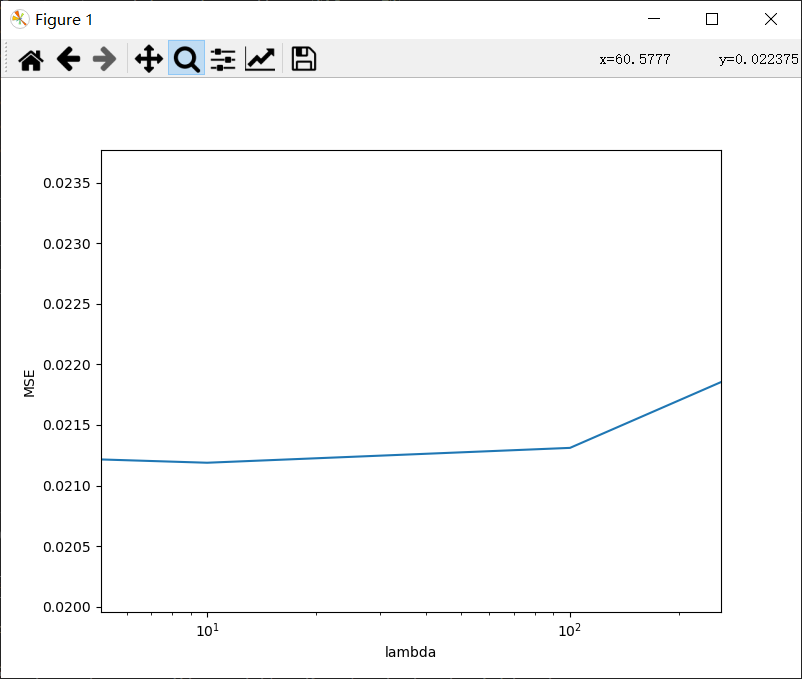The width and height of the screenshot is (802, 679).
Task: Click the Figure 1 window title
Action: [x=63, y=19]
